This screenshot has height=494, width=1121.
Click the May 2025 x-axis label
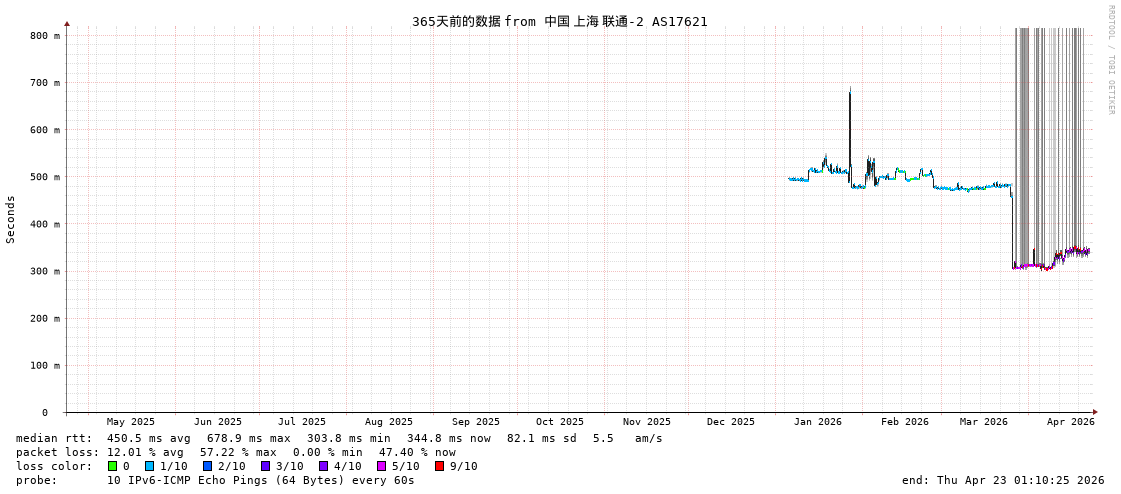tap(131, 422)
